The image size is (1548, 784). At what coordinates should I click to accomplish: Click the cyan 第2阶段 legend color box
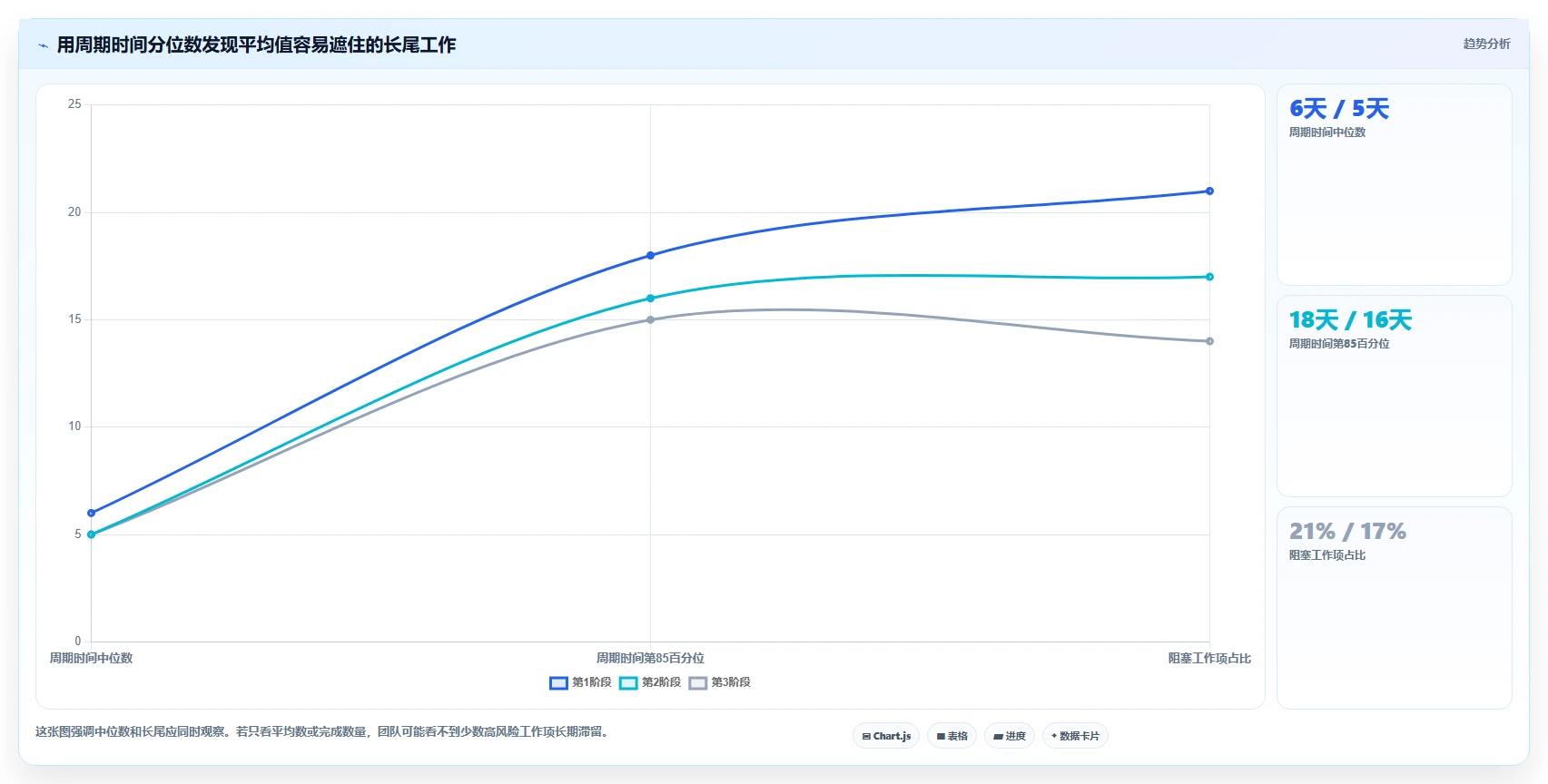click(628, 683)
